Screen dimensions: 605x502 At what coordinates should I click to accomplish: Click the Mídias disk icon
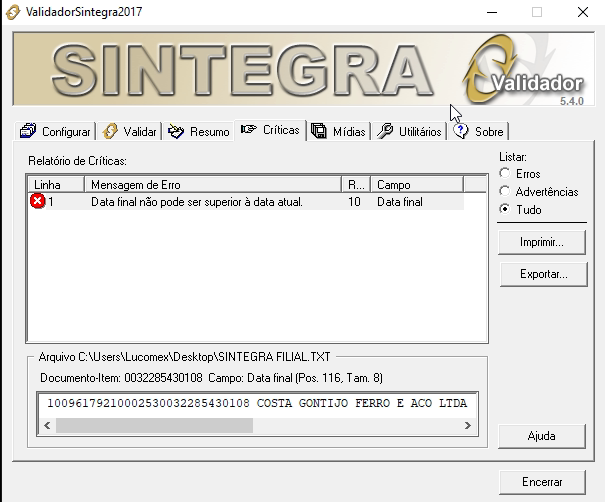[319, 131]
